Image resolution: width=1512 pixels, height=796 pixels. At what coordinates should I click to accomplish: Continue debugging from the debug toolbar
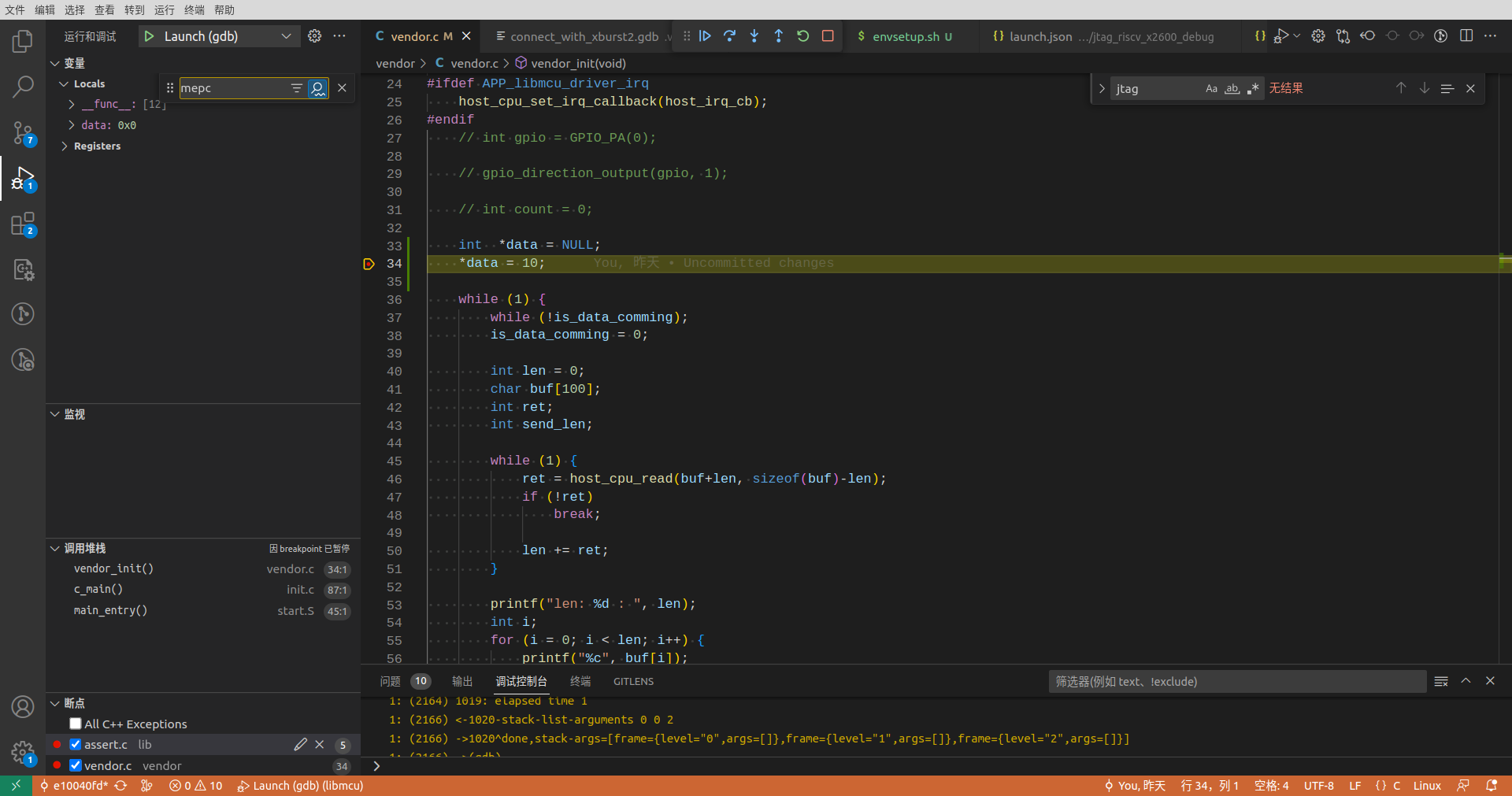pos(706,36)
